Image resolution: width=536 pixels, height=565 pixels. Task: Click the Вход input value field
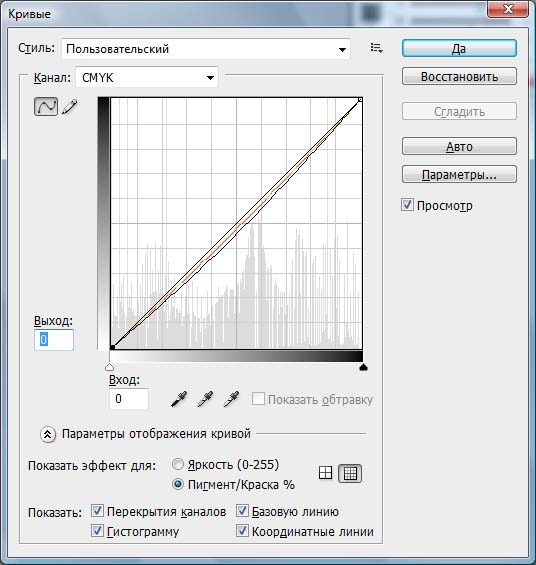[x=129, y=399]
